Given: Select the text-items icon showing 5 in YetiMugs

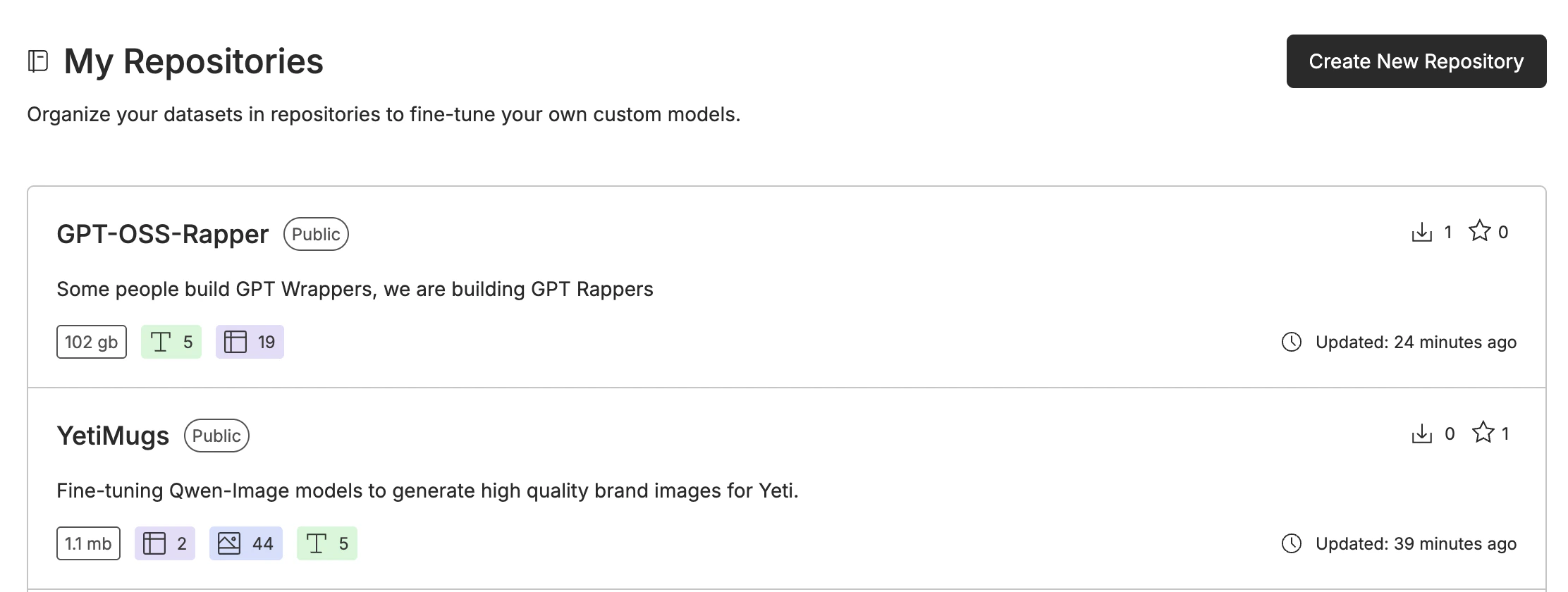Looking at the screenshot, I should point(317,543).
